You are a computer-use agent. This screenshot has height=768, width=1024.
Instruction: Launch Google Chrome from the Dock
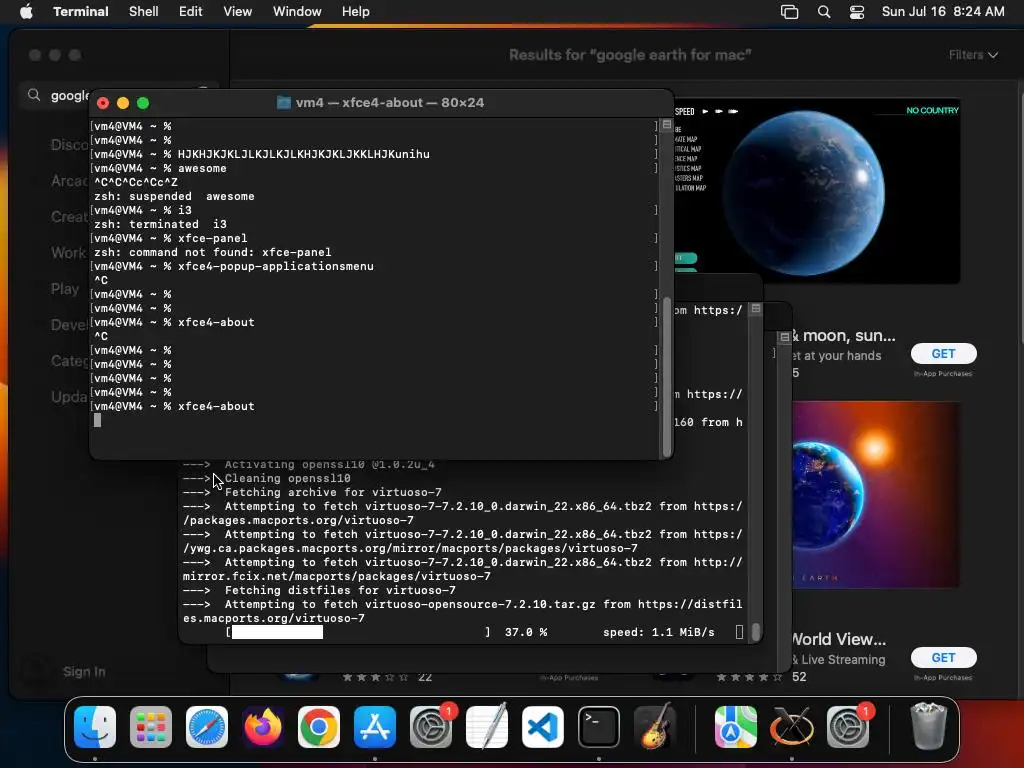(x=319, y=726)
